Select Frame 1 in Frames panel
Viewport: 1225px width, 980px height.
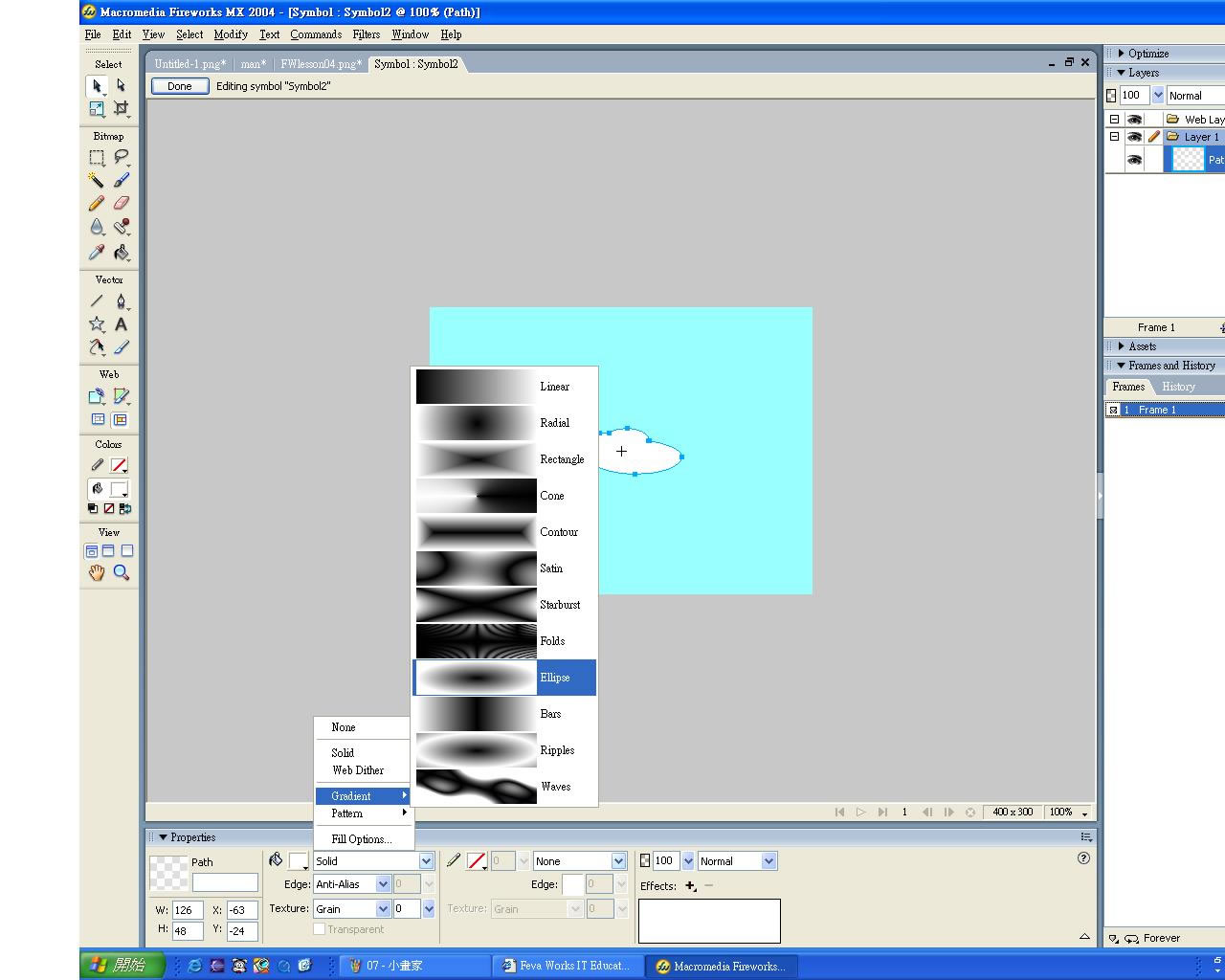[x=1165, y=410]
